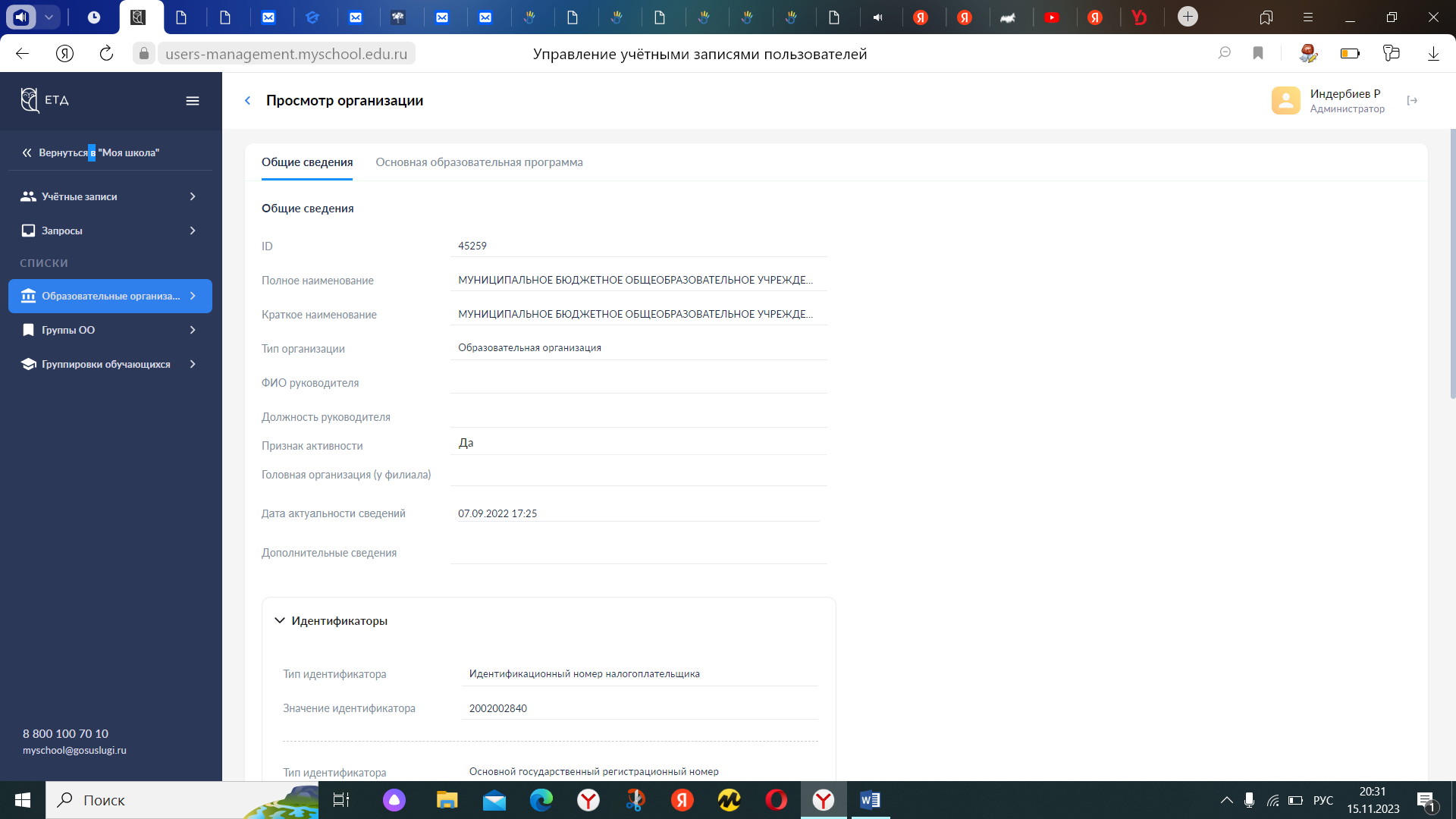Click the logout icon beside Индербиев Р
The height and width of the screenshot is (819, 1456).
1412,101
